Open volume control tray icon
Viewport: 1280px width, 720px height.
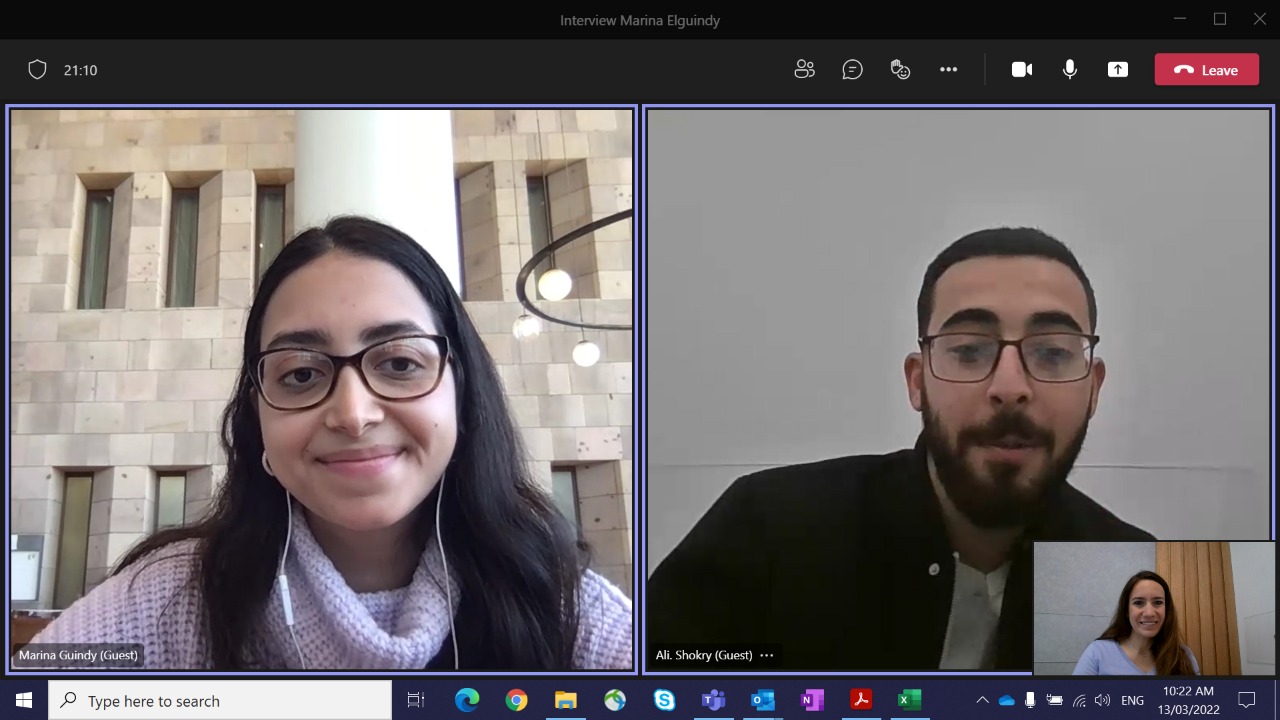click(1103, 700)
